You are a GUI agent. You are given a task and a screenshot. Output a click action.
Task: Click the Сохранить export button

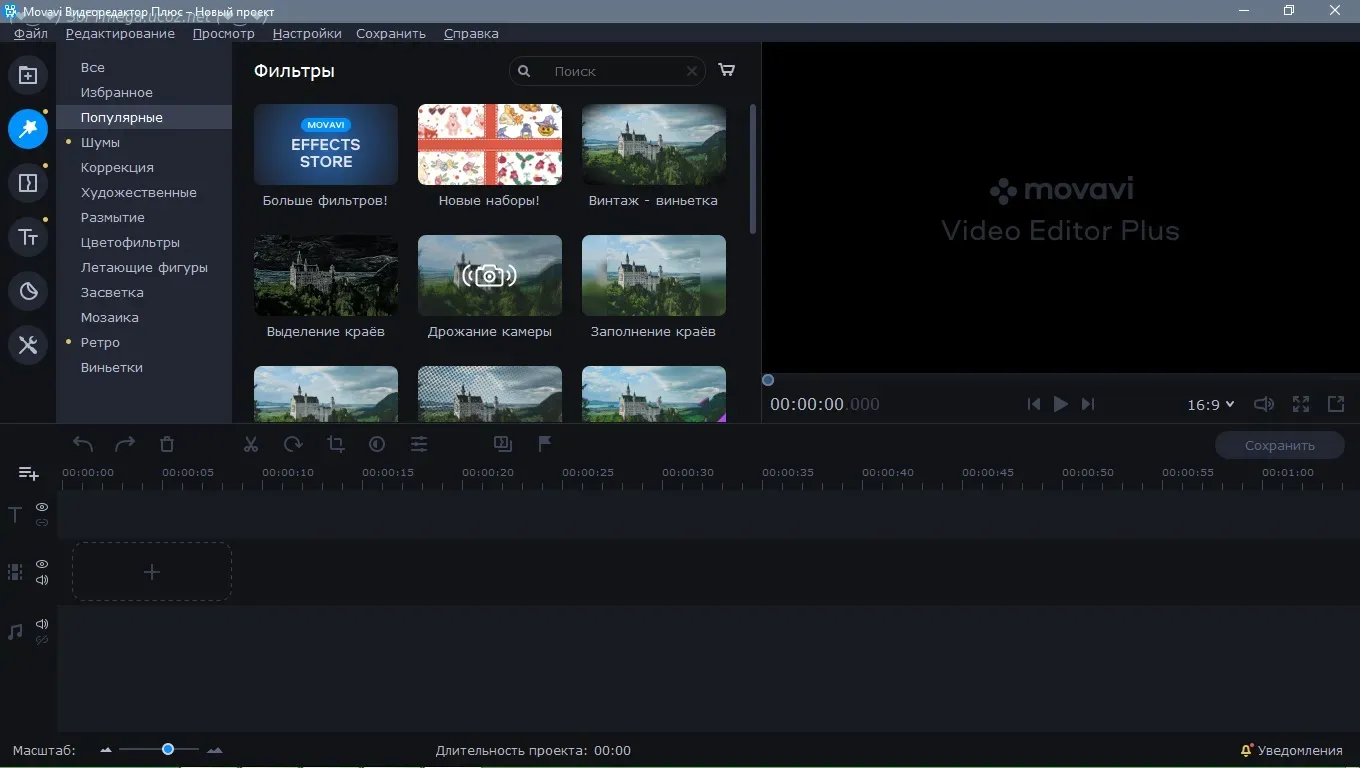click(1279, 446)
